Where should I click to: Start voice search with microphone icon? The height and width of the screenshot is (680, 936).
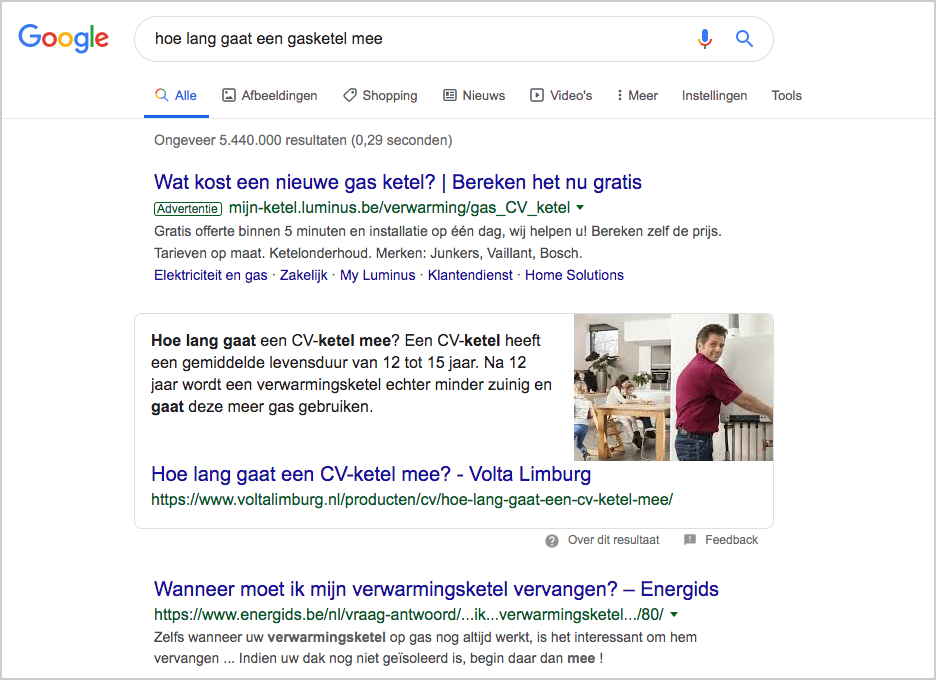tap(704, 39)
